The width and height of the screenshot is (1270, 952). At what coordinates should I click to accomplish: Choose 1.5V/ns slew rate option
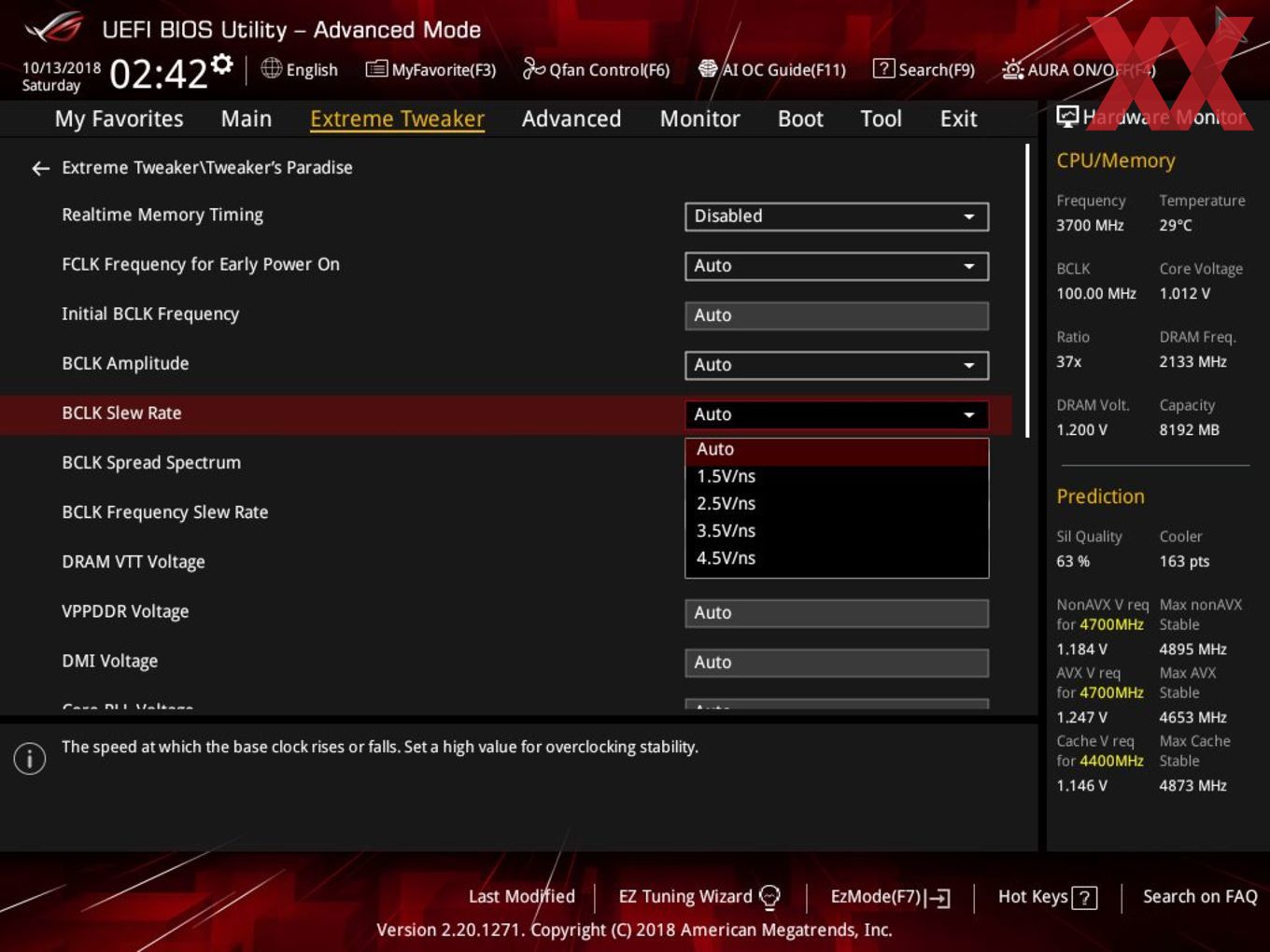click(837, 477)
